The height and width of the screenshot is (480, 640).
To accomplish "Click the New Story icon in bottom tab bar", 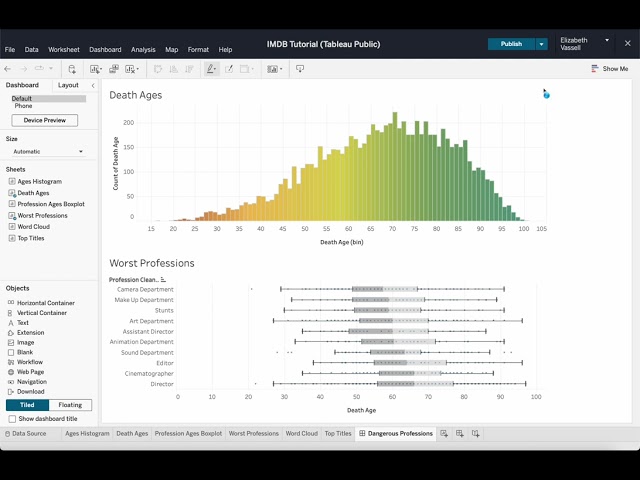I will [x=476, y=433].
